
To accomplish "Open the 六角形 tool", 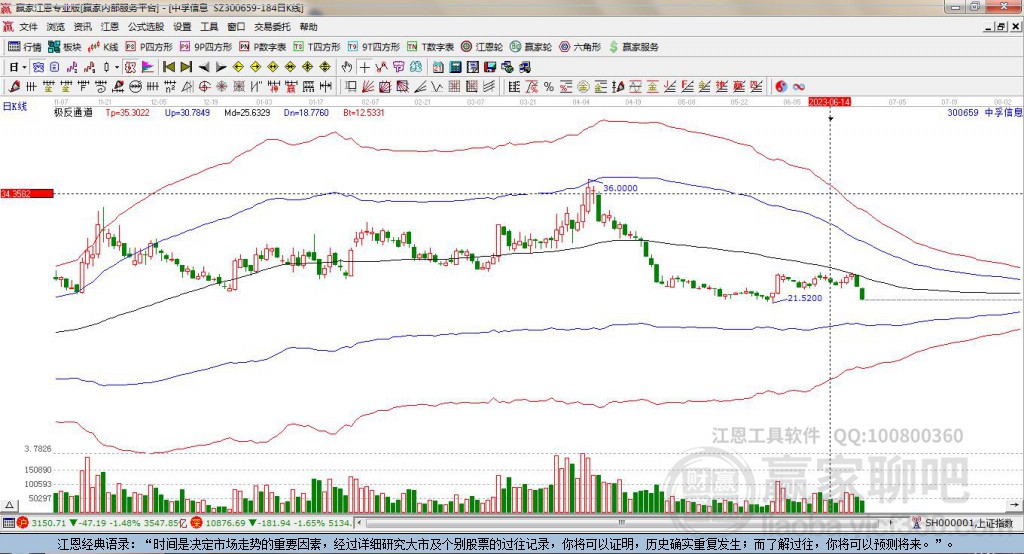I will (x=580, y=47).
